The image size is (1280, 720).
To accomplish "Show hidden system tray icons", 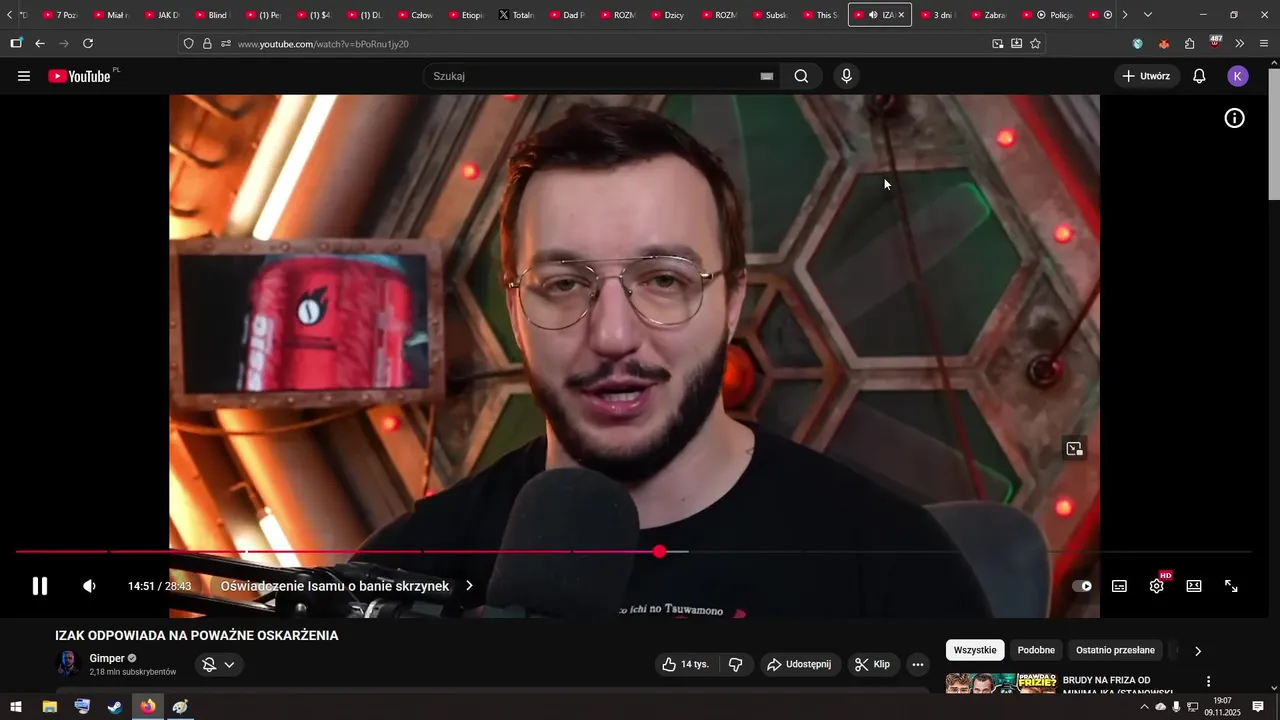I will pyautogui.click(x=1144, y=707).
